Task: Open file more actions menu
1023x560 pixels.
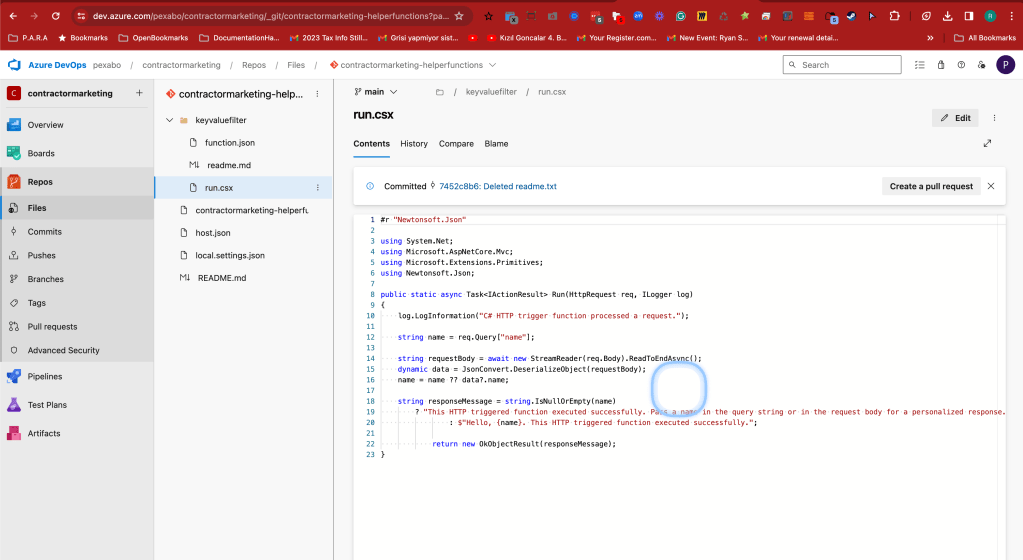Action: [994, 118]
